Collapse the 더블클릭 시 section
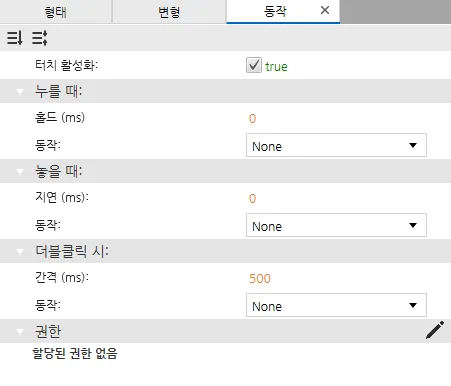451x386 pixels. pyautogui.click(x=20, y=251)
